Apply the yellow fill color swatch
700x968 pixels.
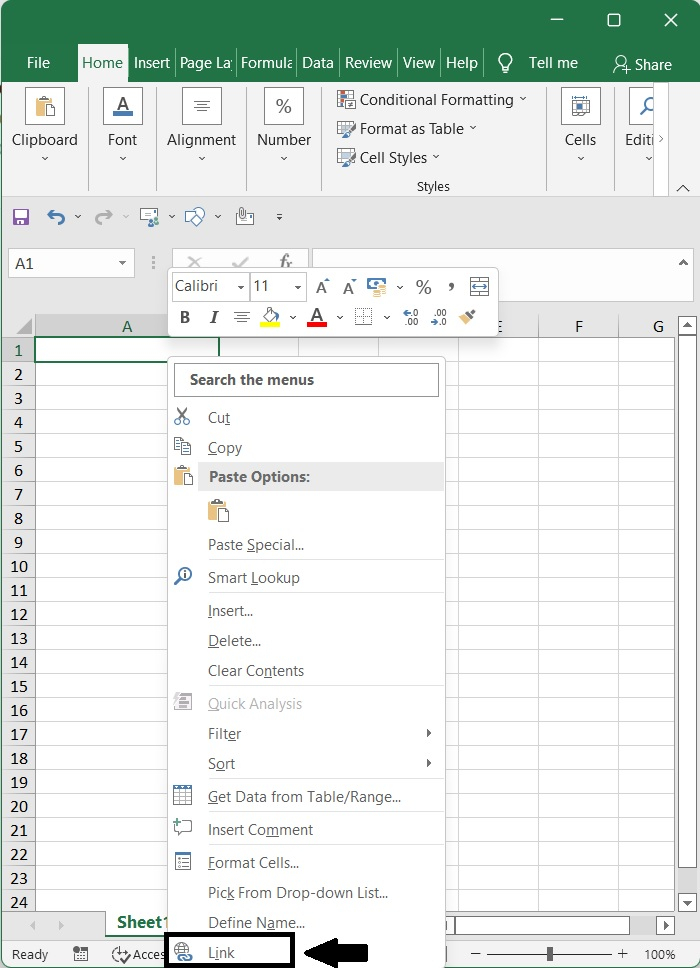(x=270, y=317)
